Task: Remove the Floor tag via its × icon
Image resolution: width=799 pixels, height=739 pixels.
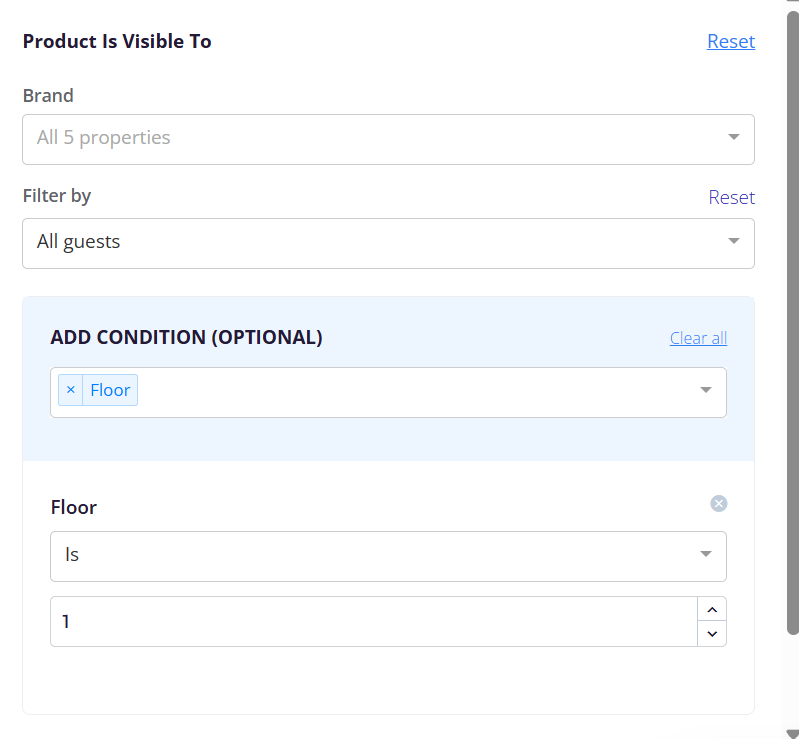Action: click(x=71, y=390)
